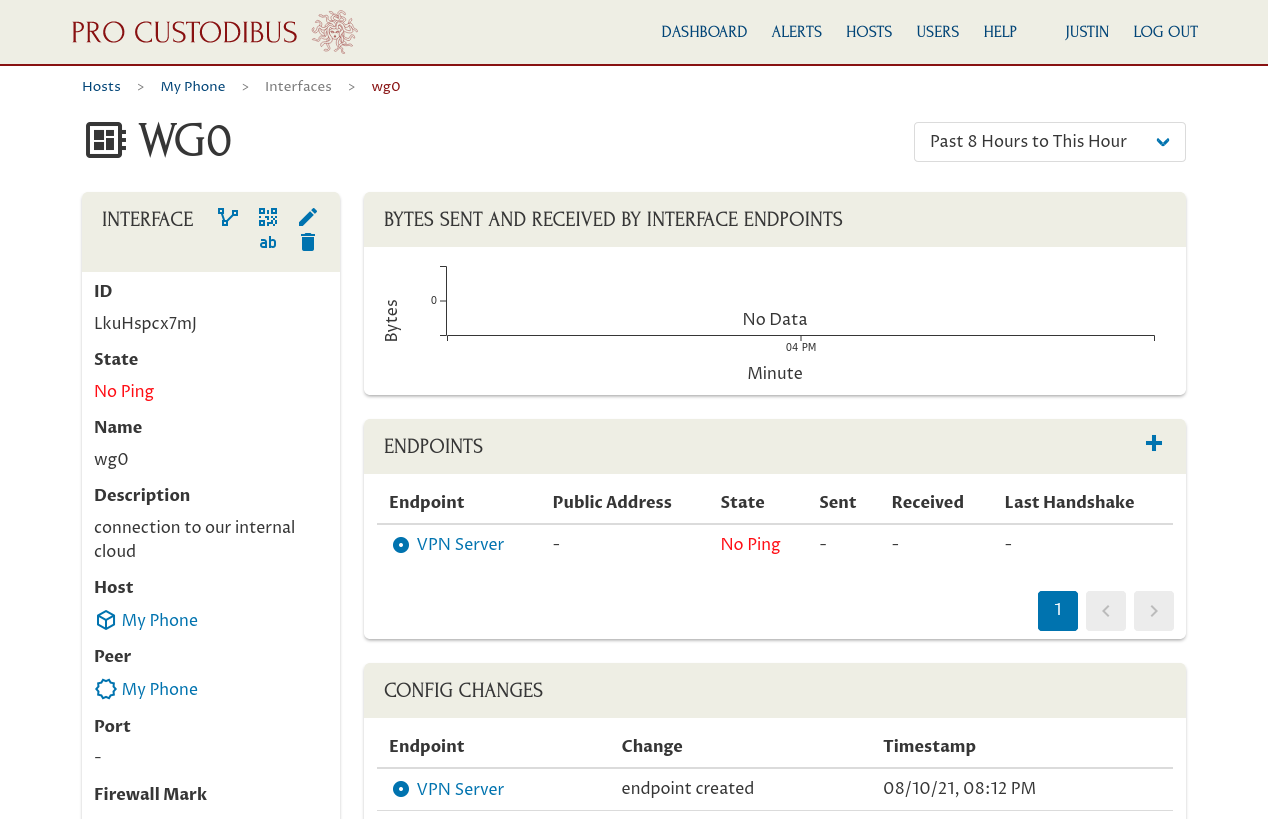Open the Hosts navigation item
This screenshot has height=819, width=1268.
point(869,32)
